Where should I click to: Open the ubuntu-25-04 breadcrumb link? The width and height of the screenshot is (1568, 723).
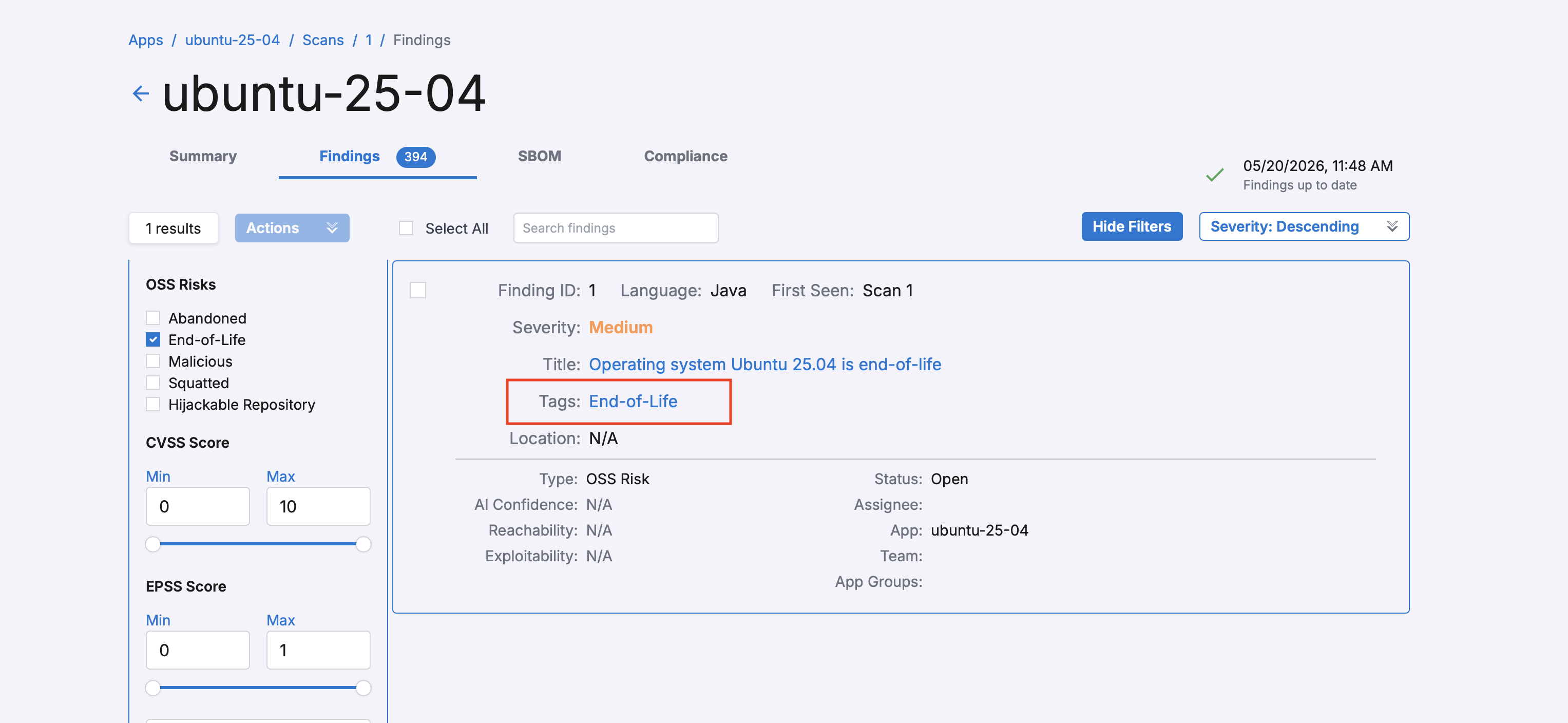(233, 40)
